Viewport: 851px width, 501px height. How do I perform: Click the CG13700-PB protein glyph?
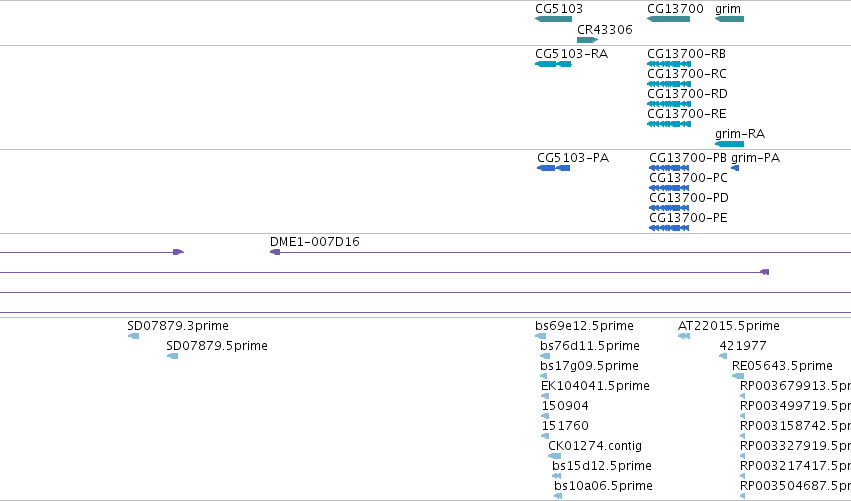[x=669, y=168]
